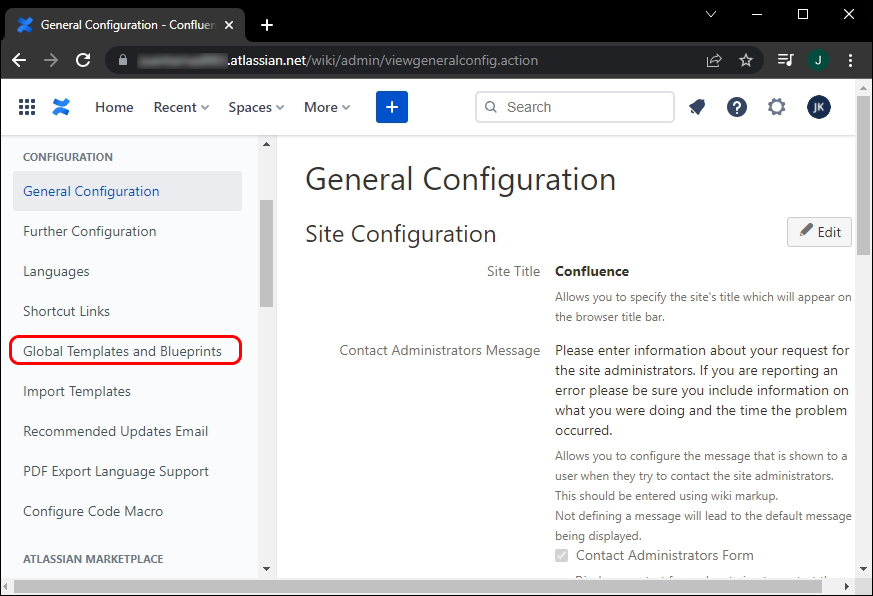Go to Home in top navigation

pyautogui.click(x=114, y=107)
